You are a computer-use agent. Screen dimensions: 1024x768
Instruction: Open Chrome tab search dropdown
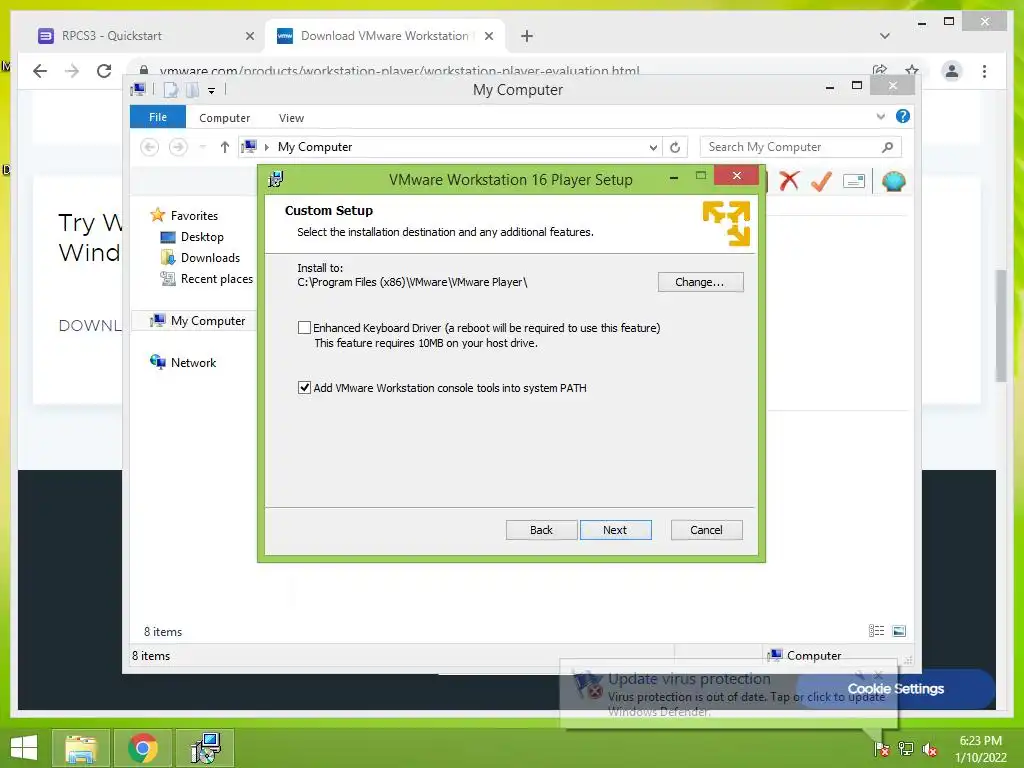point(885,36)
